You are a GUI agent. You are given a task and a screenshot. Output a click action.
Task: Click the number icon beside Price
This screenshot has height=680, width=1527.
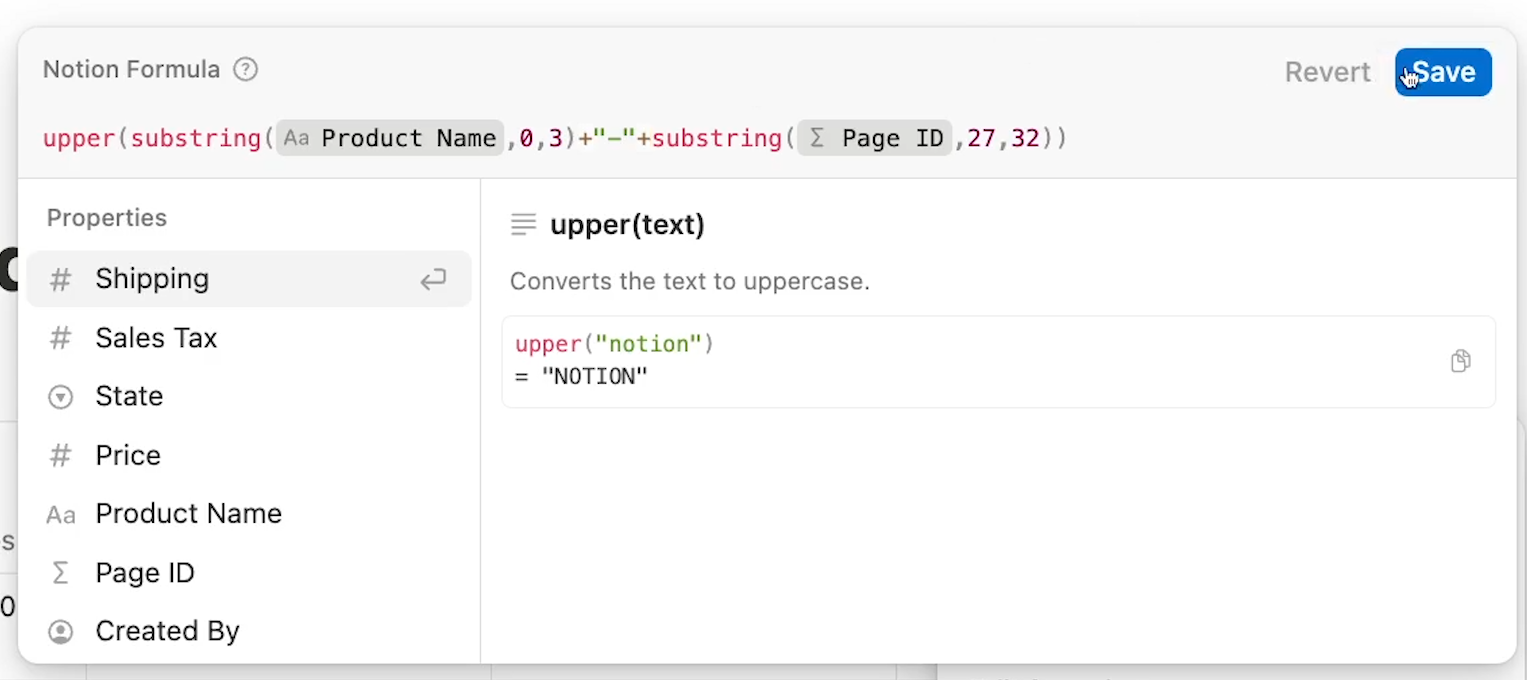click(x=61, y=456)
